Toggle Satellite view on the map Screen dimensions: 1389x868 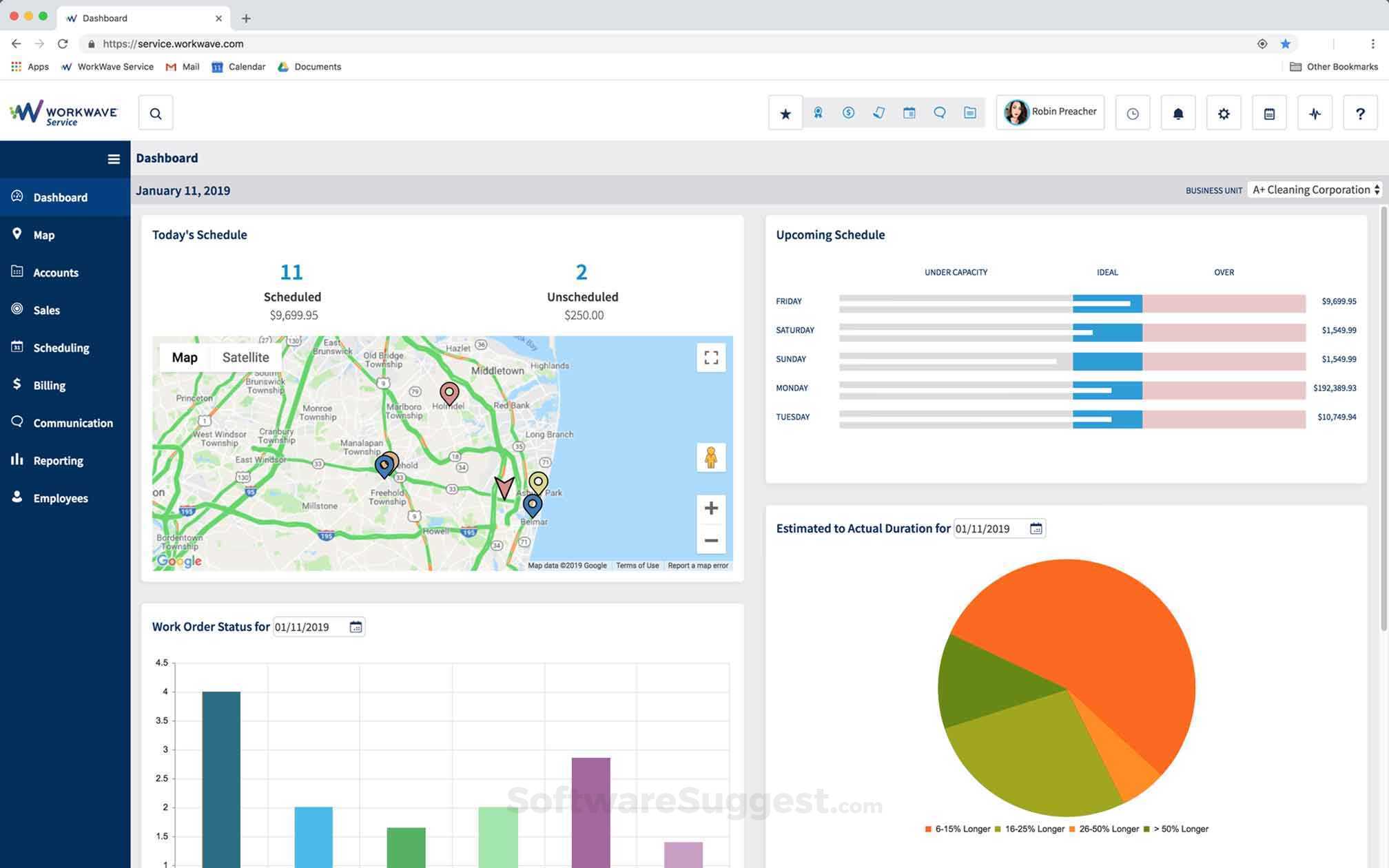[245, 357]
